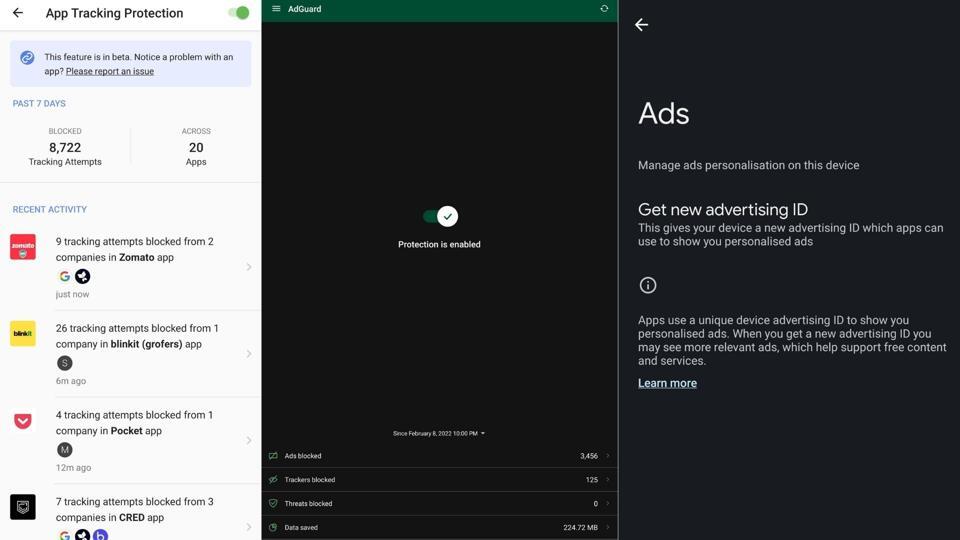Toggle AdGuard protection switch
This screenshot has height=540, width=960.
pos(440,216)
